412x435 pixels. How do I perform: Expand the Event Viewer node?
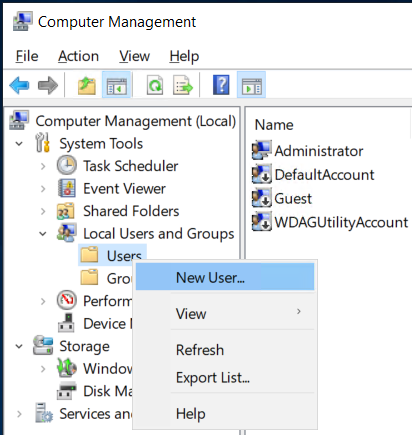[x=43, y=189]
